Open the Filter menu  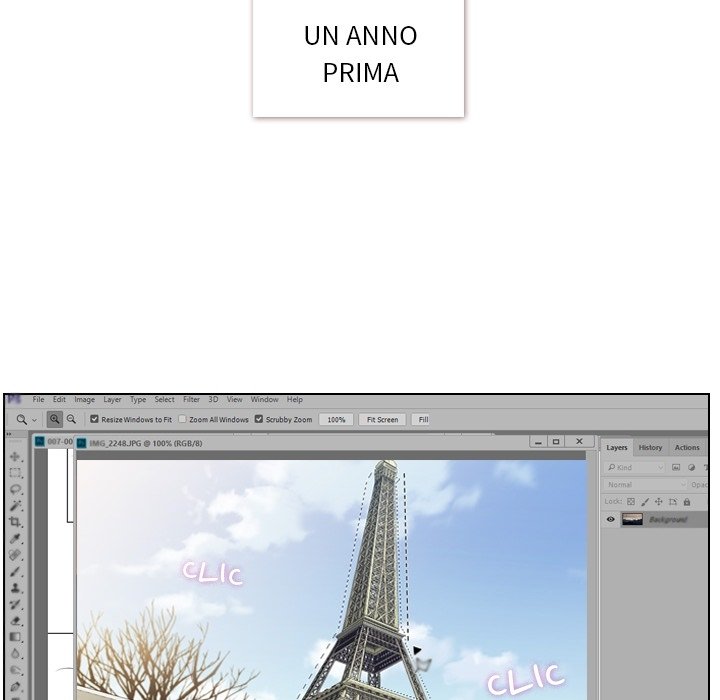coord(191,400)
